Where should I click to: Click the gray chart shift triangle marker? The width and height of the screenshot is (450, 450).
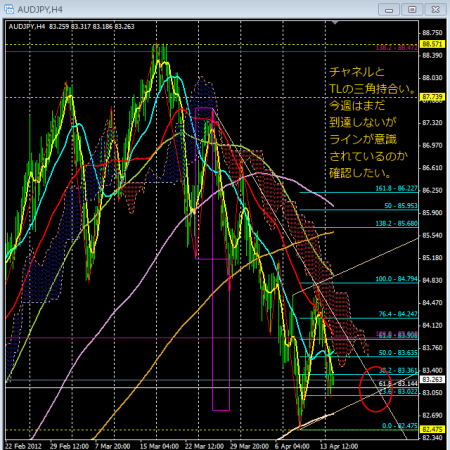click(x=335, y=23)
